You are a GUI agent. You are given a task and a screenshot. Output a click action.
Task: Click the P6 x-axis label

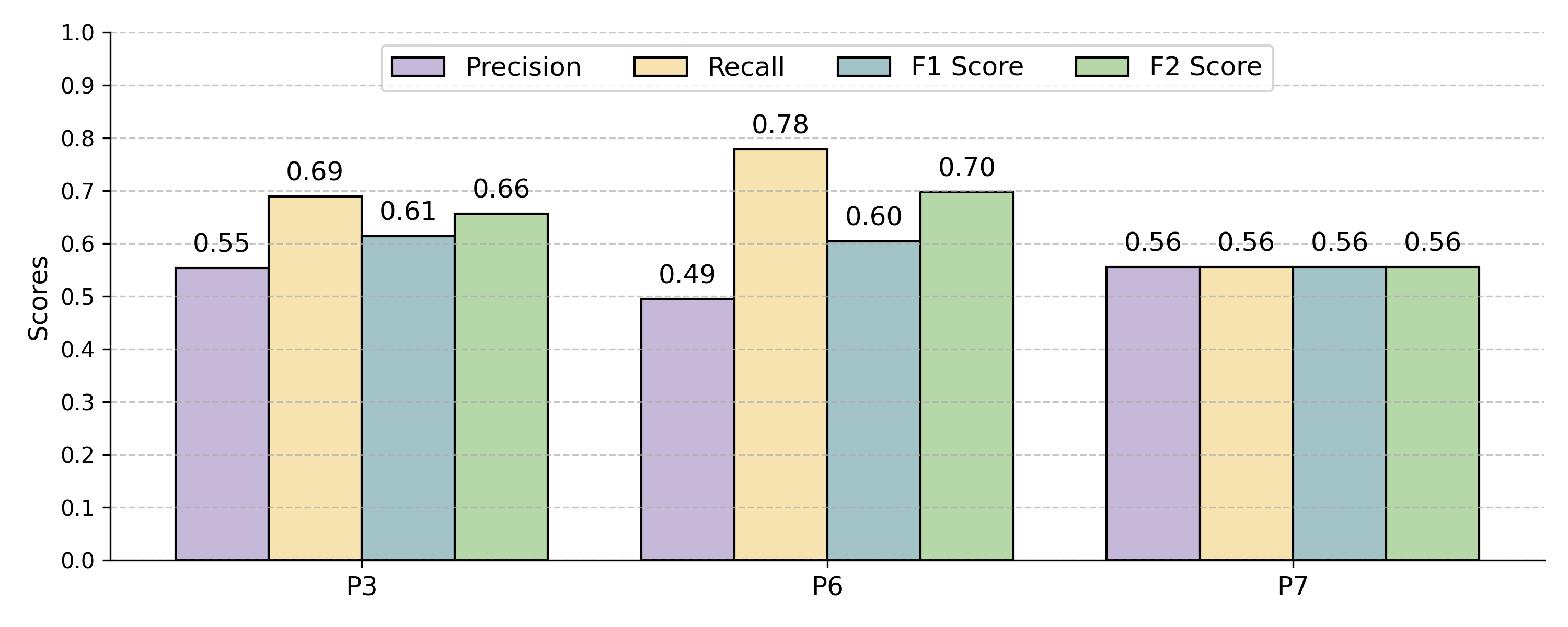coord(827,587)
